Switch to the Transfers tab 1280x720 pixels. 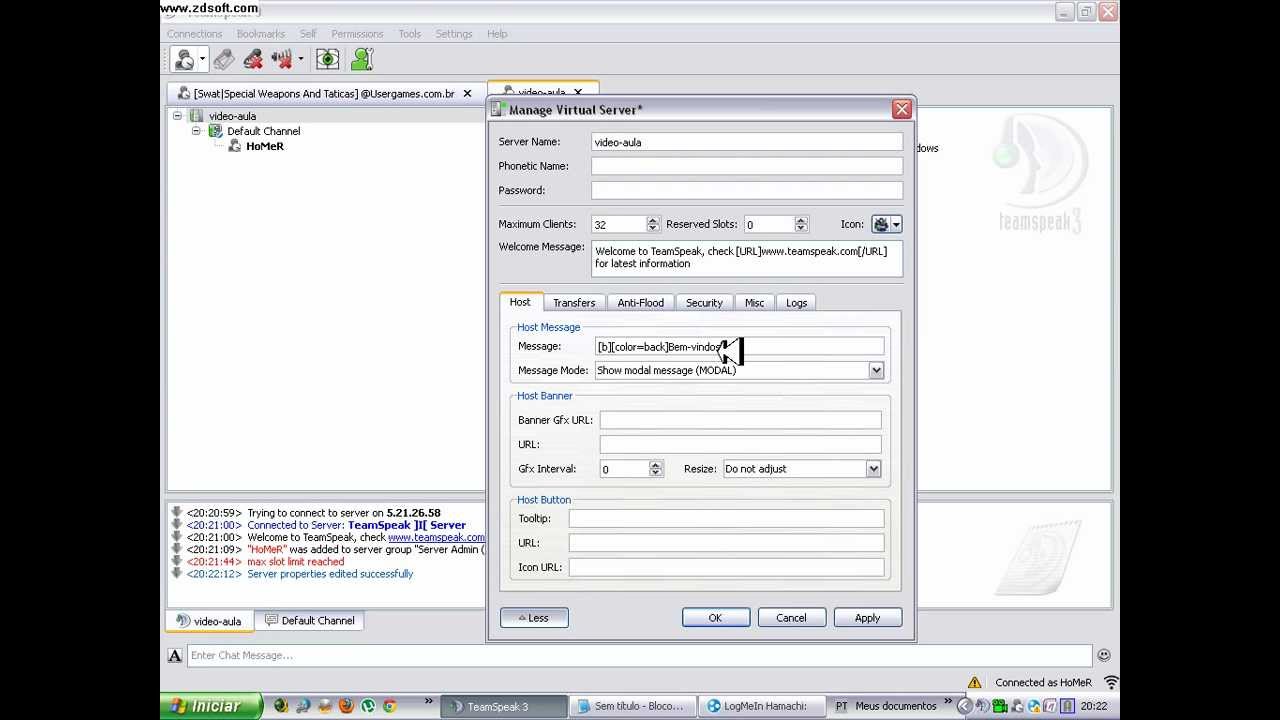[574, 303]
